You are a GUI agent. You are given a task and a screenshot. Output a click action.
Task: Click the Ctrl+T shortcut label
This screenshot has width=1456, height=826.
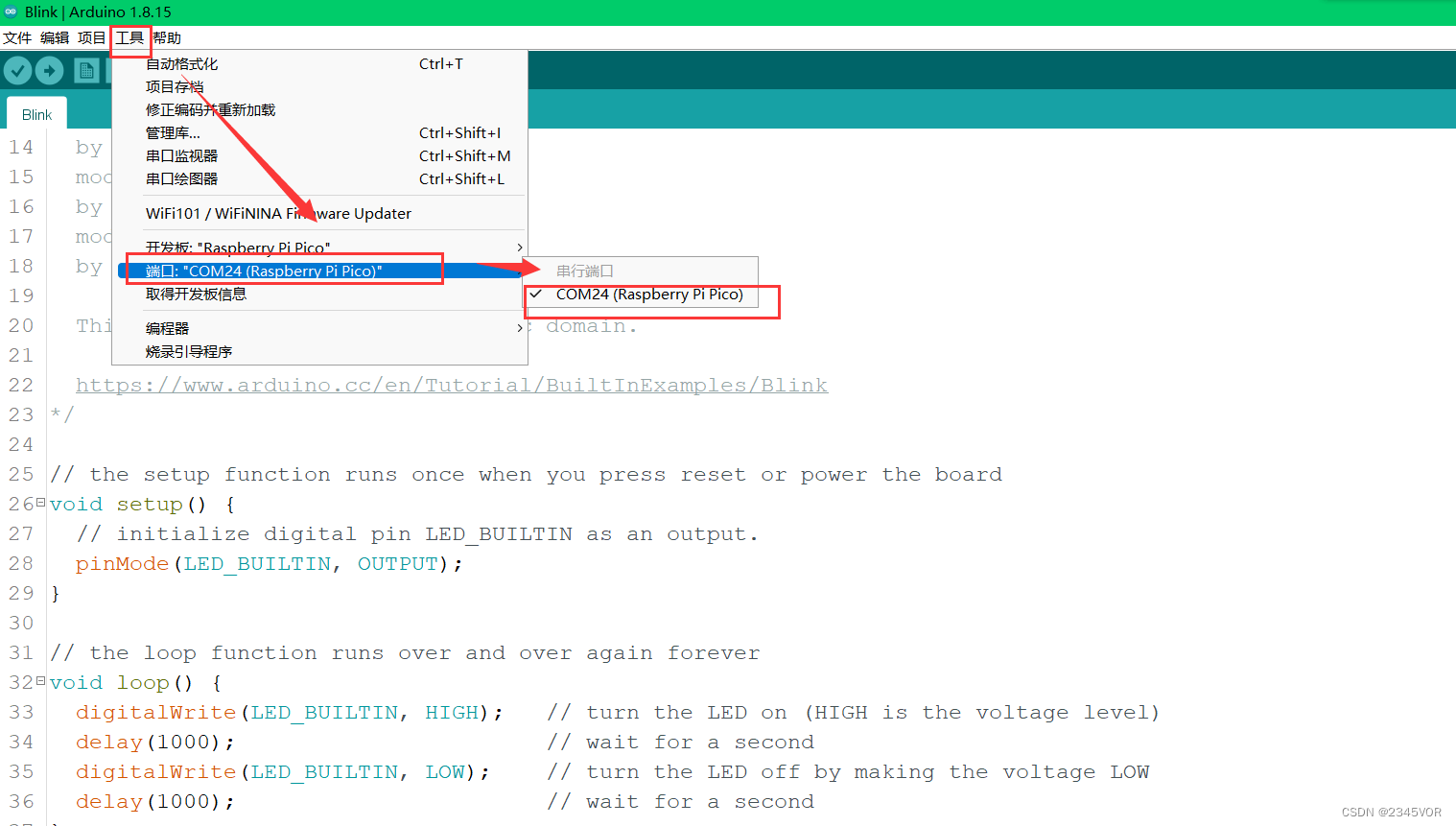click(x=441, y=63)
